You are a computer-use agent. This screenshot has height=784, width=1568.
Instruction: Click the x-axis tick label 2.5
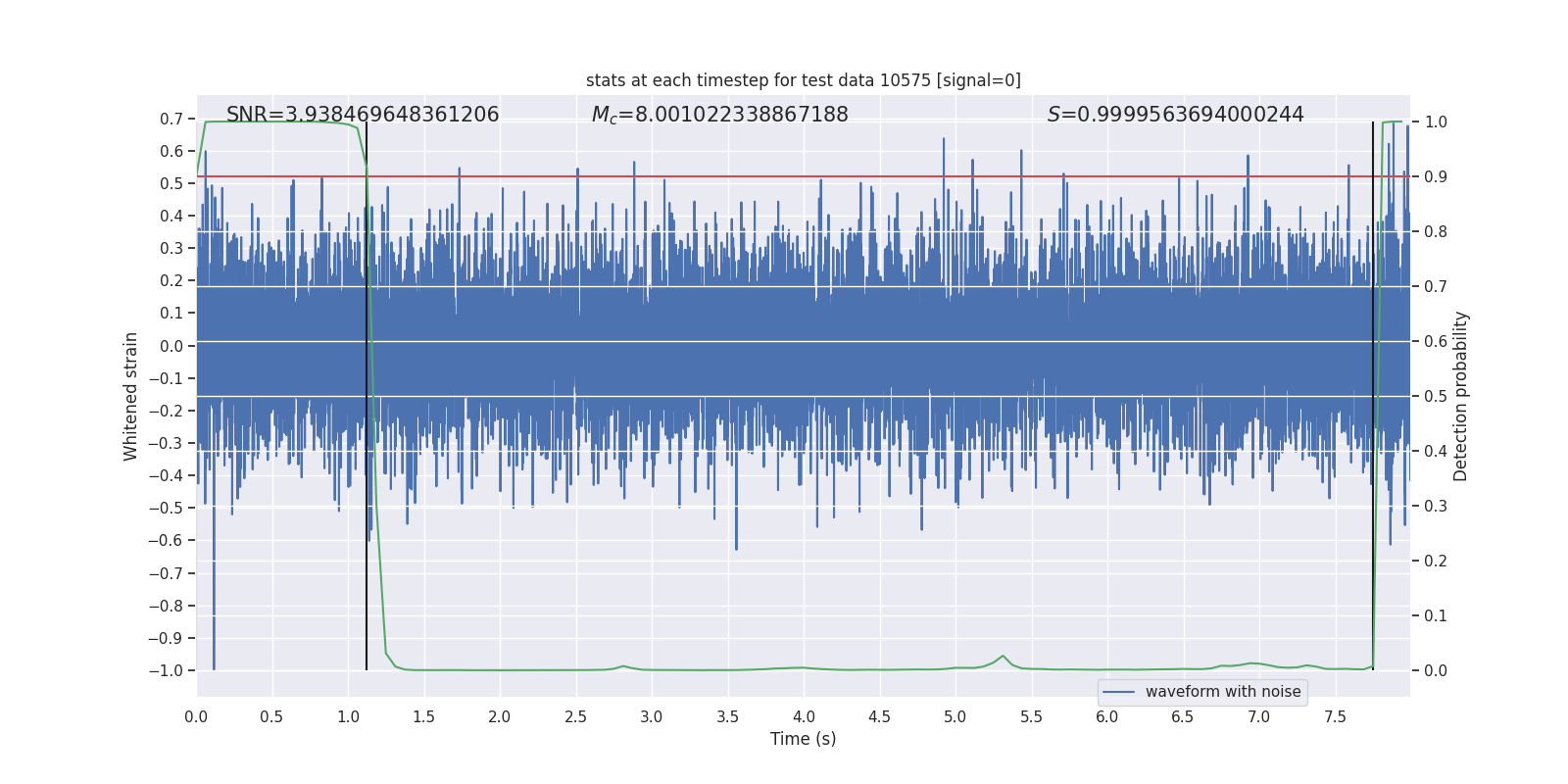575,717
